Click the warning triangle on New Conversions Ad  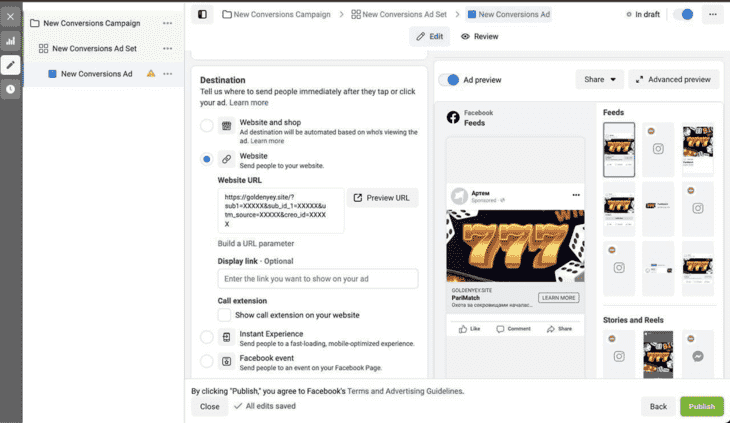pyautogui.click(x=151, y=74)
